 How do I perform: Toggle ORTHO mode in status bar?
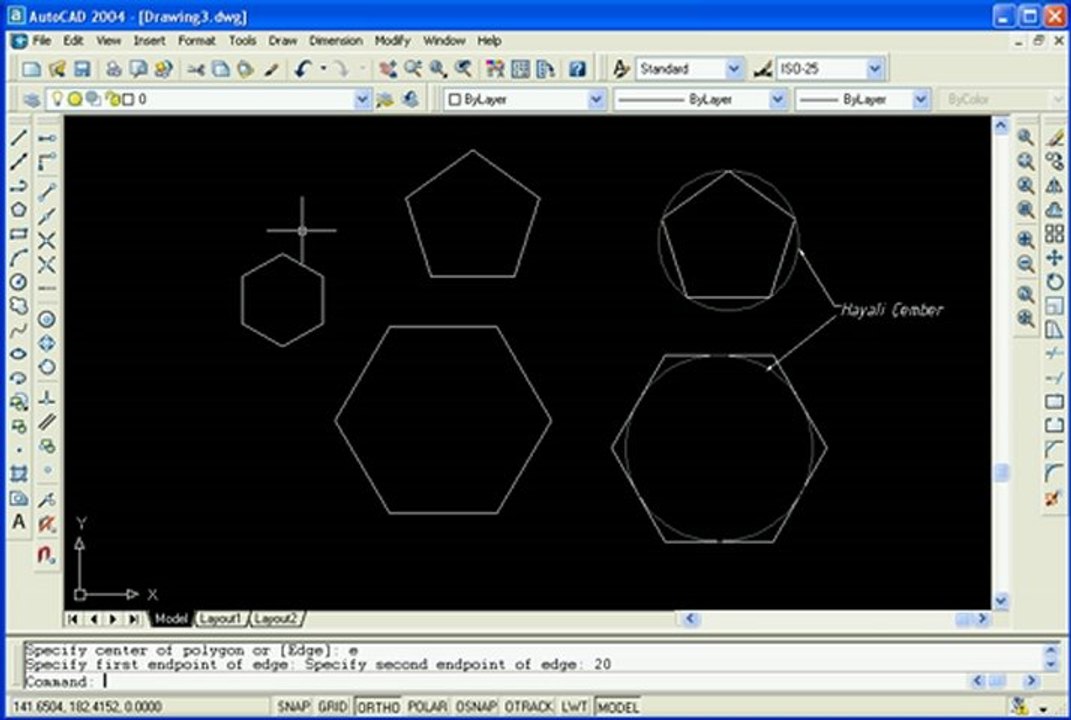click(x=378, y=706)
